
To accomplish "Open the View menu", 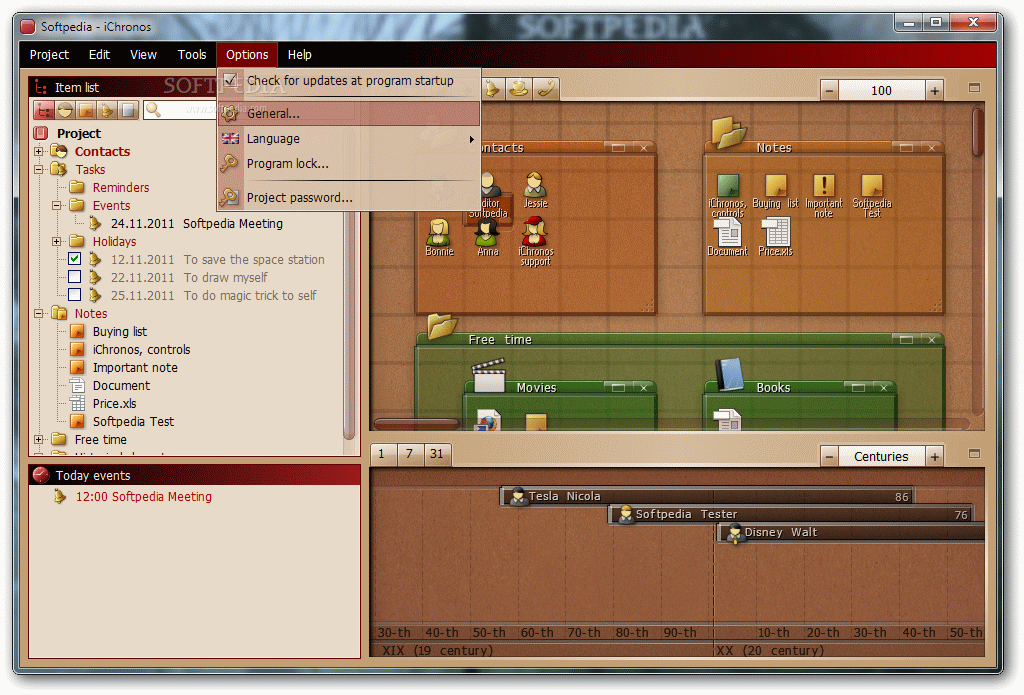I will pos(143,55).
